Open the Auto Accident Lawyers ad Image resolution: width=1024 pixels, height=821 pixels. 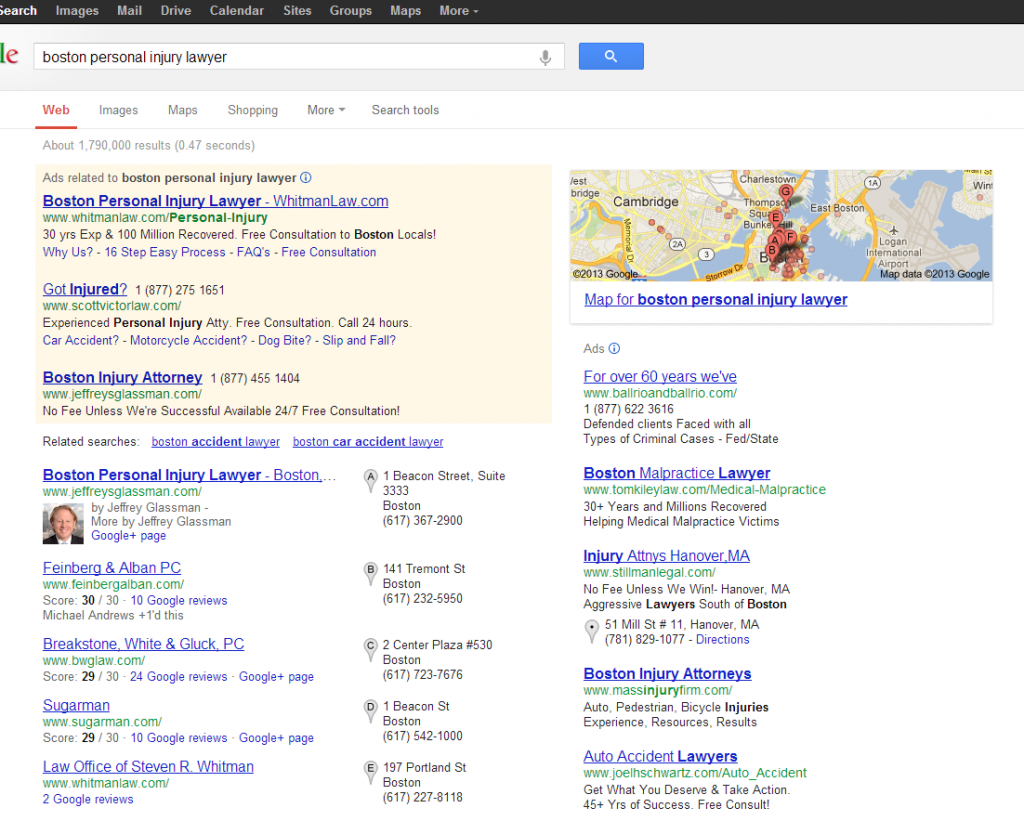[x=660, y=756]
